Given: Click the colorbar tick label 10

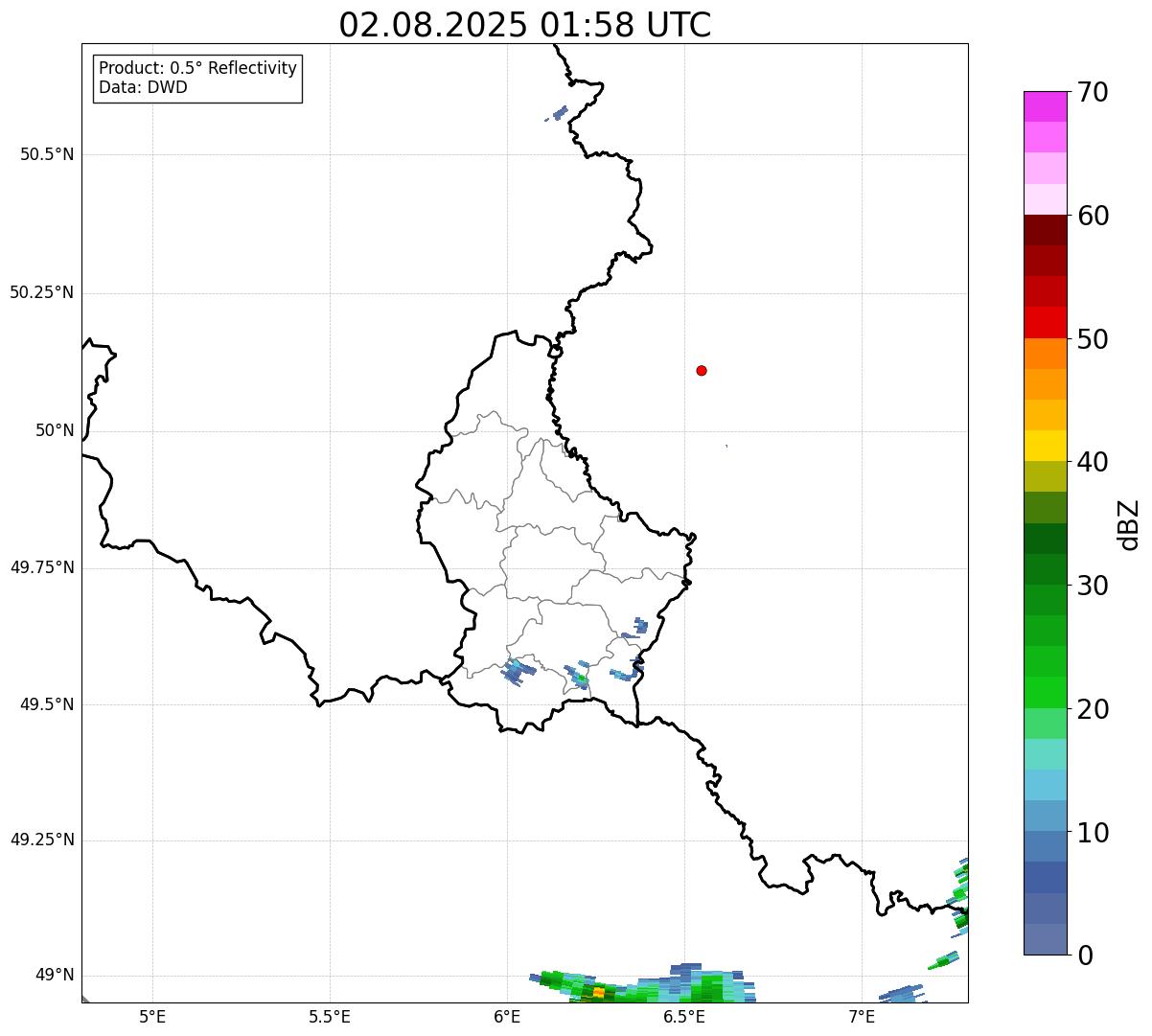Looking at the screenshot, I should [x=1093, y=833].
